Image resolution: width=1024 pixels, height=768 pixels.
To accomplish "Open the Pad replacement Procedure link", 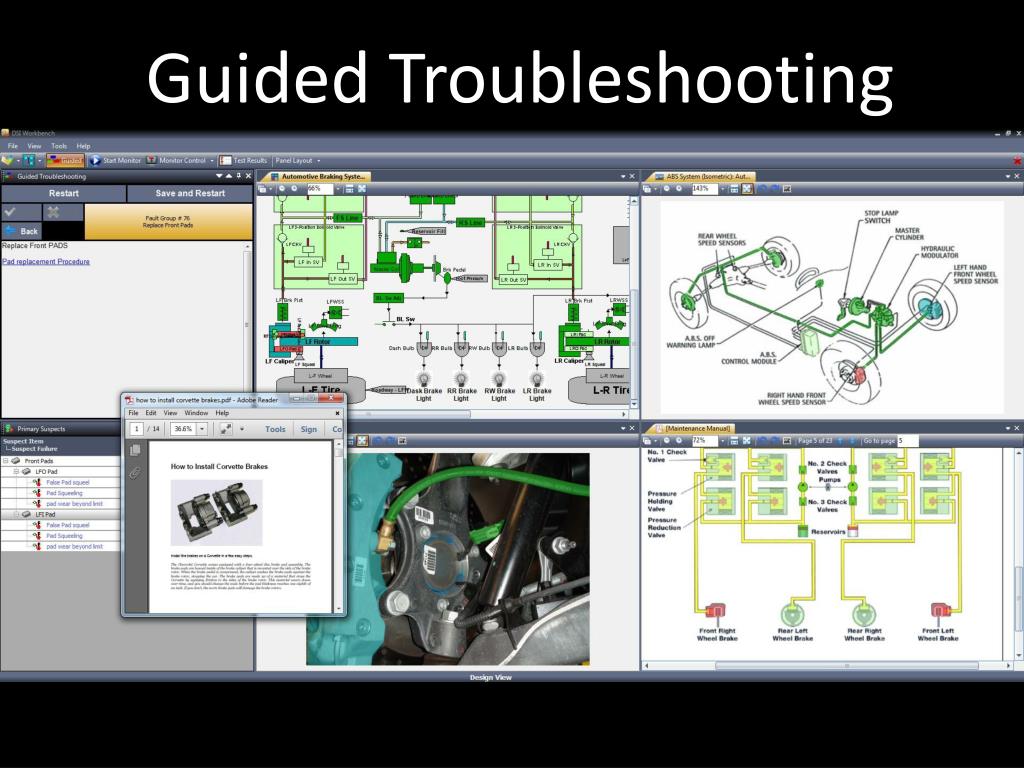I will pos(46,261).
